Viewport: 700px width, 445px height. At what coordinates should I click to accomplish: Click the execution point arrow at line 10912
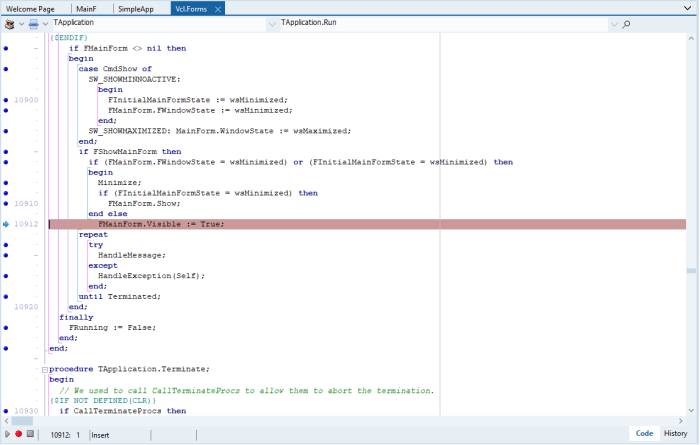6,224
